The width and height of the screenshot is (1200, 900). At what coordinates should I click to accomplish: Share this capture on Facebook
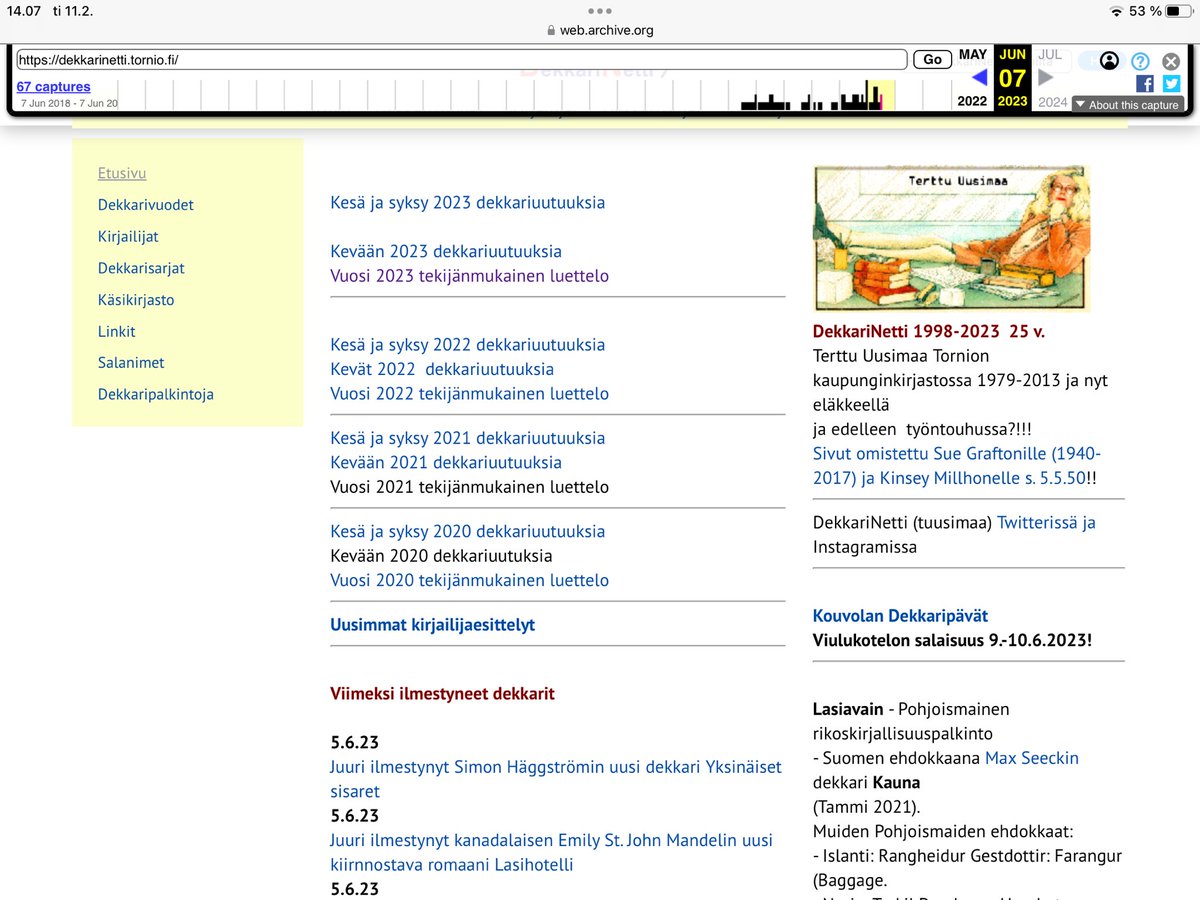tap(1145, 84)
